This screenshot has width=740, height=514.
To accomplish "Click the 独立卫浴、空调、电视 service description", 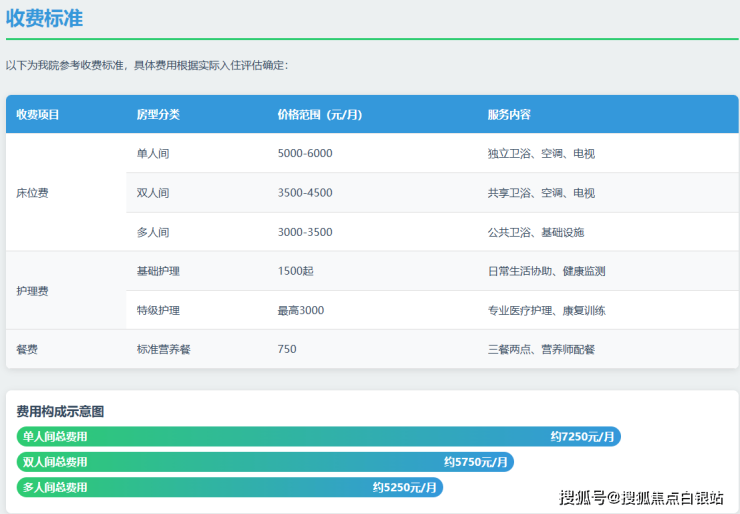I will click(541, 154).
